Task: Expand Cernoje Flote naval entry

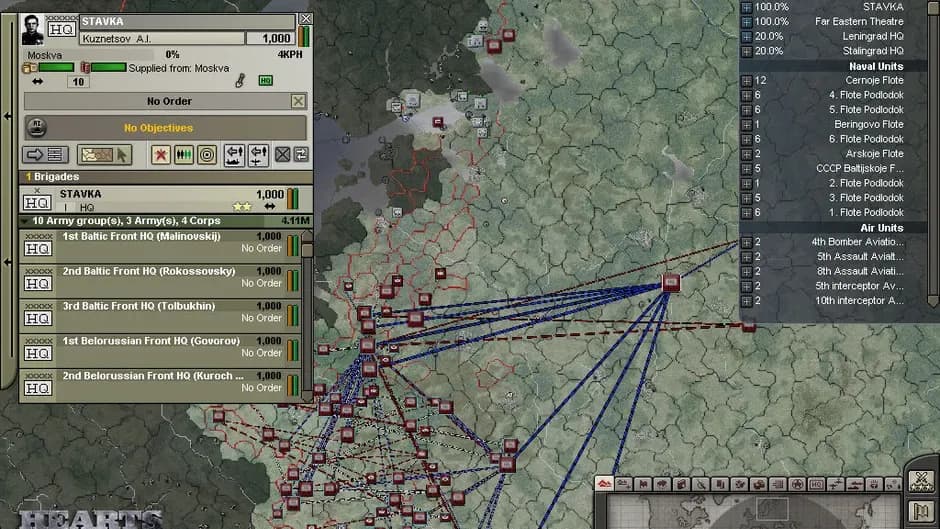Action: pyautogui.click(x=746, y=80)
